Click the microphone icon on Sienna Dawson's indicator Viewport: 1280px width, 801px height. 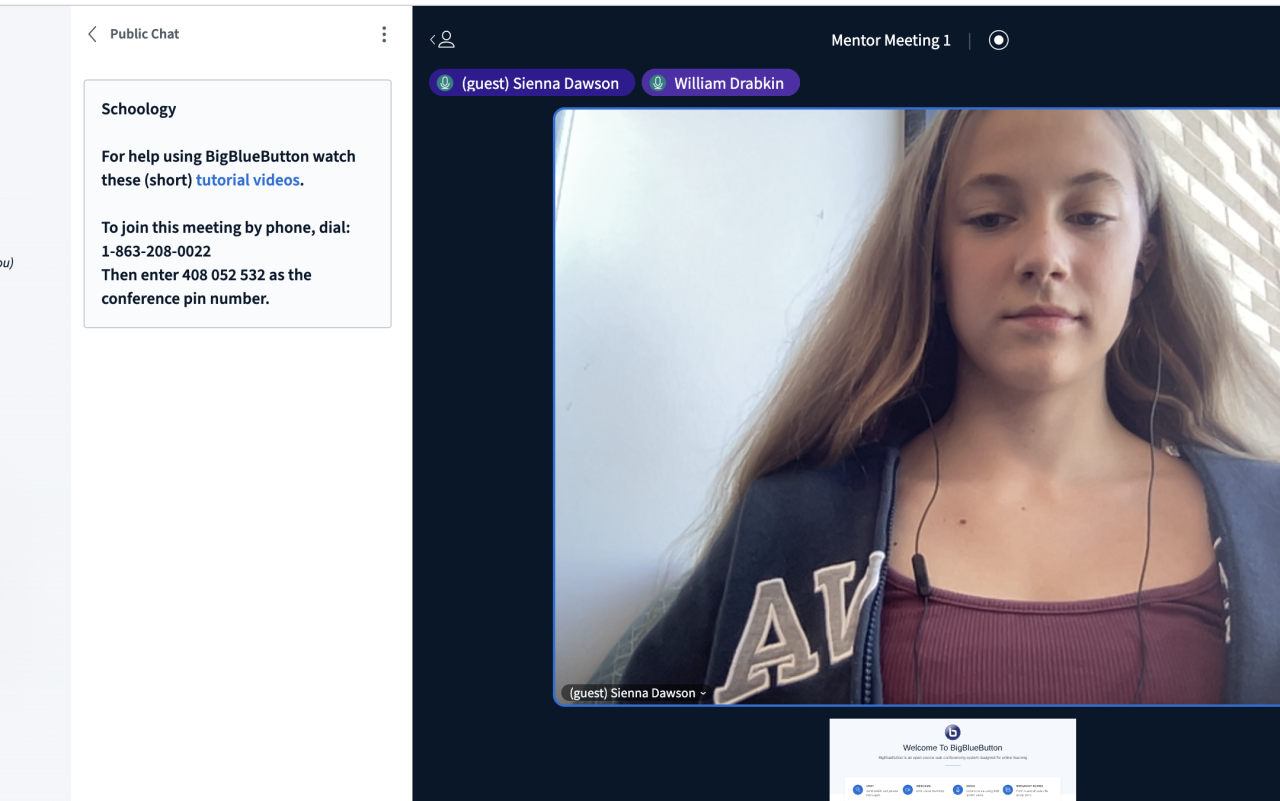pyautogui.click(x=445, y=83)
